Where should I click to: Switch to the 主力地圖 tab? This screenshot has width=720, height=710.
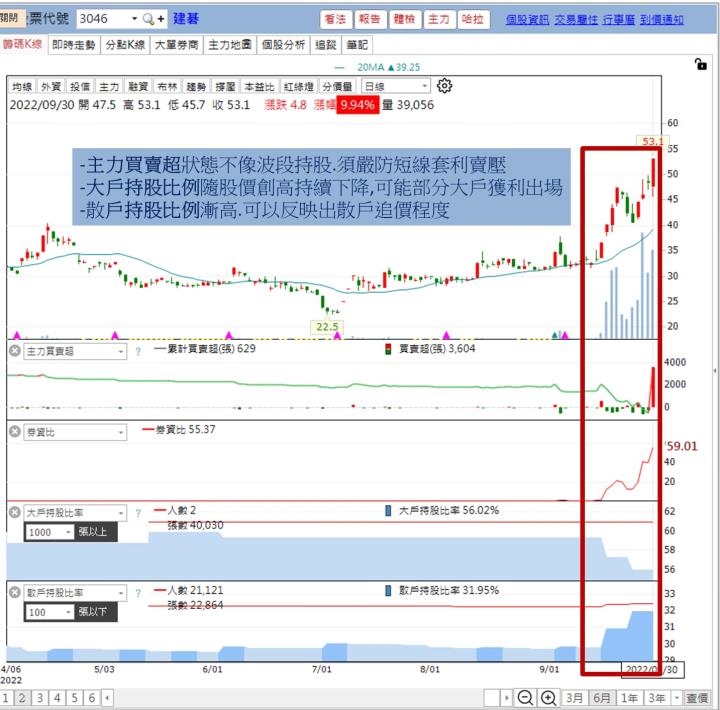tap(230, 45)
